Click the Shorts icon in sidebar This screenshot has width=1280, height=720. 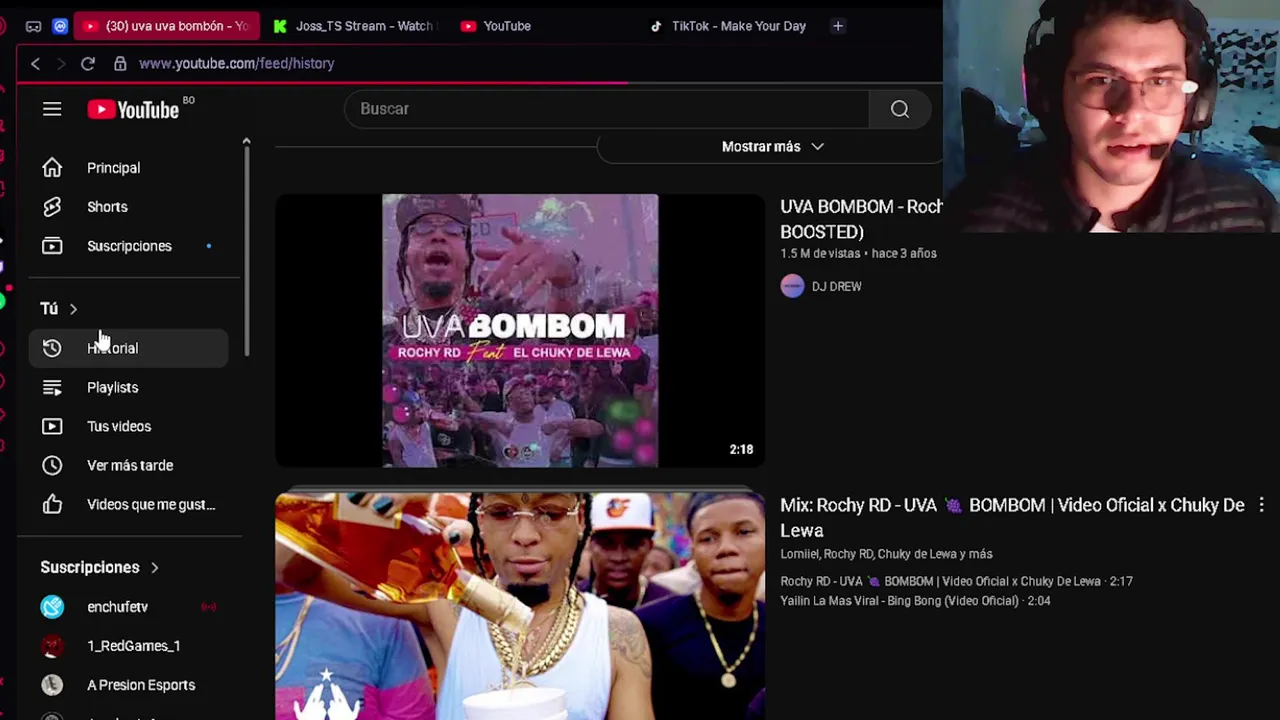pos(52,207)
